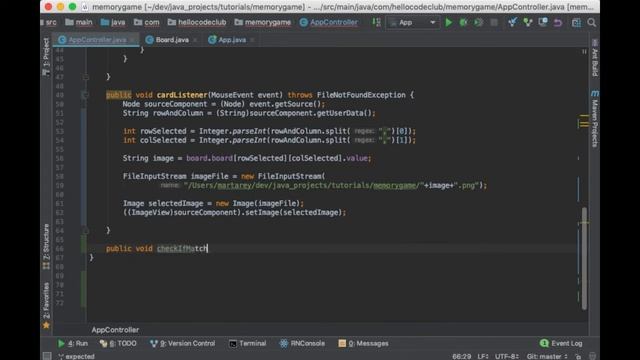
Task: Change the UTF-8 file encoding
Action: [x=507, y=356]
